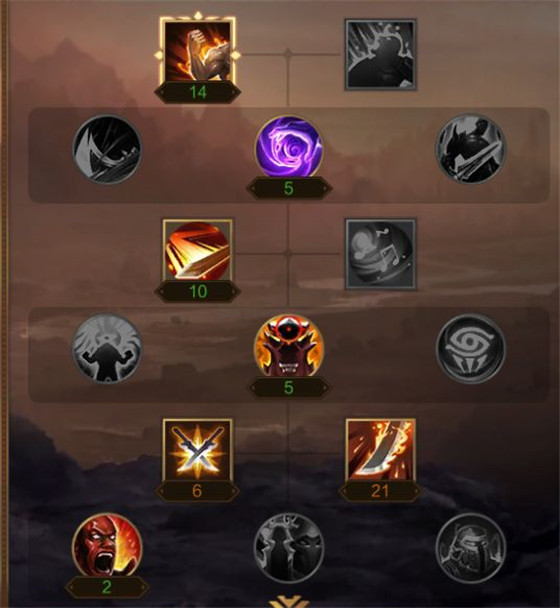Click the purple rose vortex talent icon
This screenshot has width=560, height=608.
[x=289, y=148]
